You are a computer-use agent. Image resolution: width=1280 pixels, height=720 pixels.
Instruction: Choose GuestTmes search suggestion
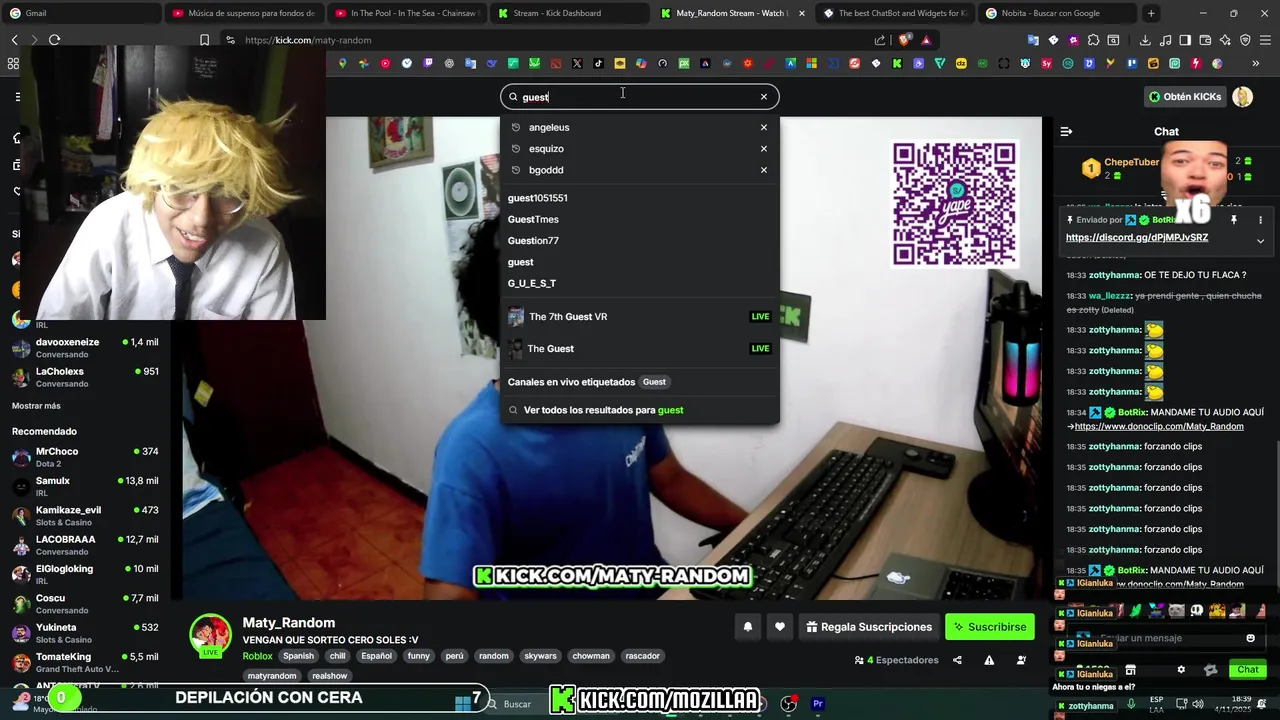[533, 219]
